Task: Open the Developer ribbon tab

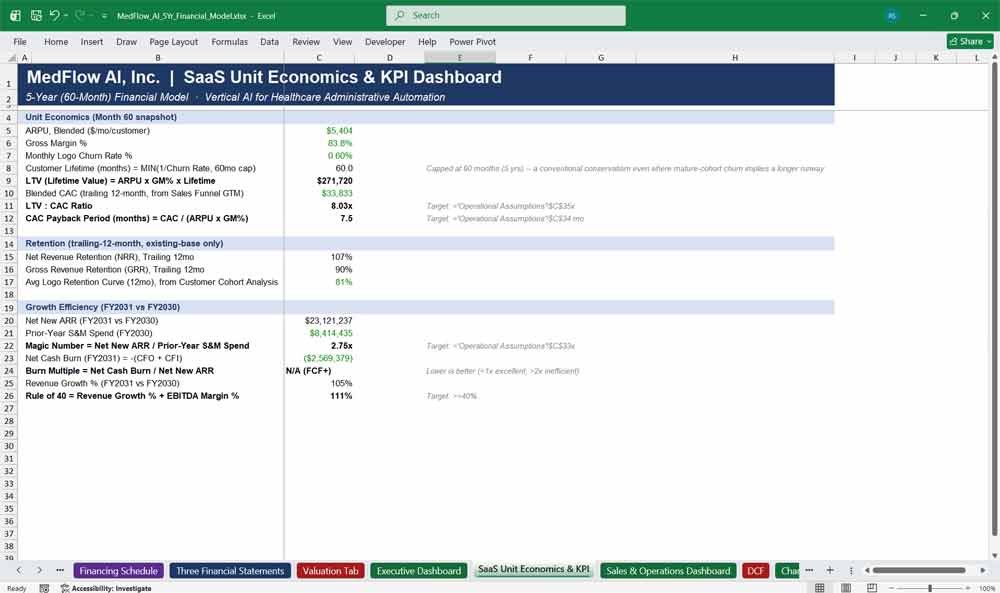Action: (x=385, y=41)
